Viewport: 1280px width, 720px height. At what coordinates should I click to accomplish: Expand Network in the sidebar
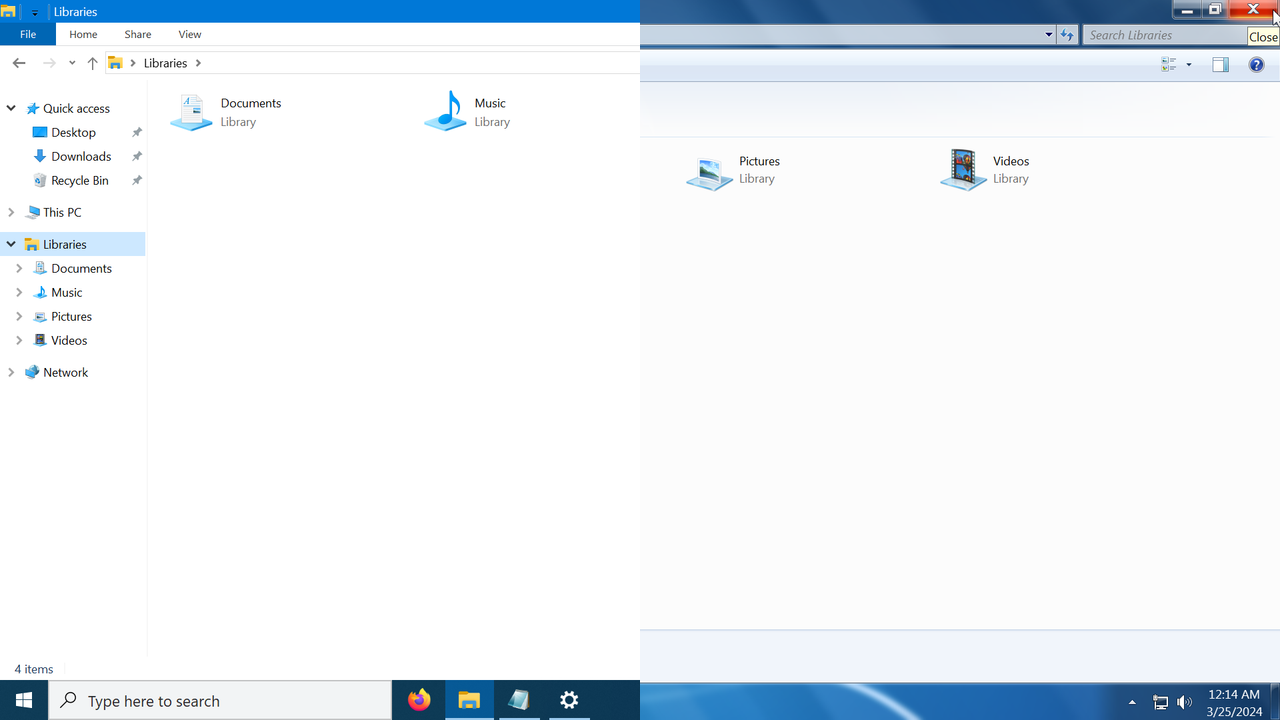(x=11, y=372)
